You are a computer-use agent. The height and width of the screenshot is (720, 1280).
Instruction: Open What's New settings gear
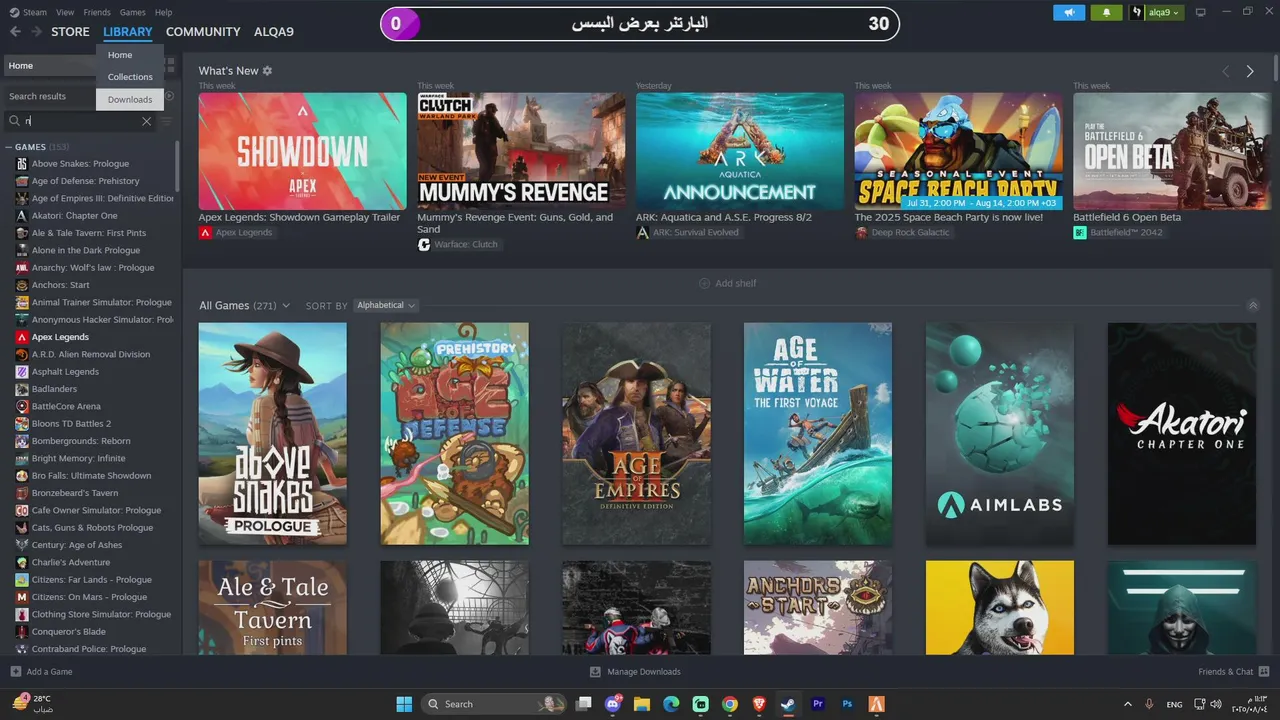[x=267, y=71]
